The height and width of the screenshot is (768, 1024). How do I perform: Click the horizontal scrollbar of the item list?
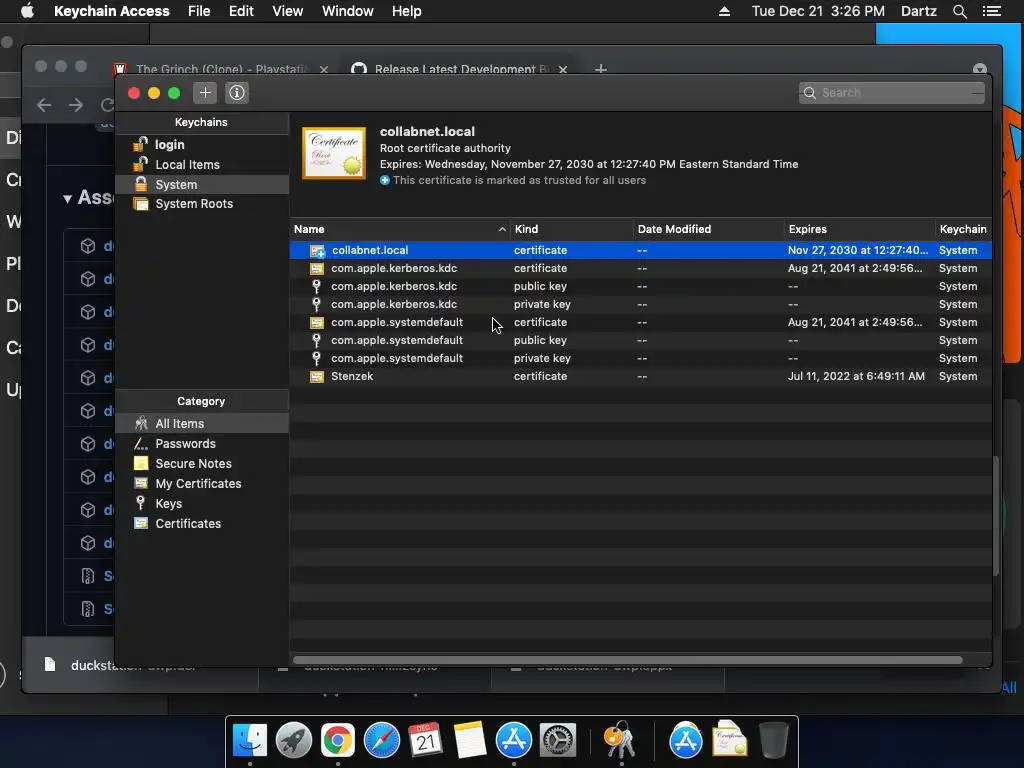(x=628, y=660)
